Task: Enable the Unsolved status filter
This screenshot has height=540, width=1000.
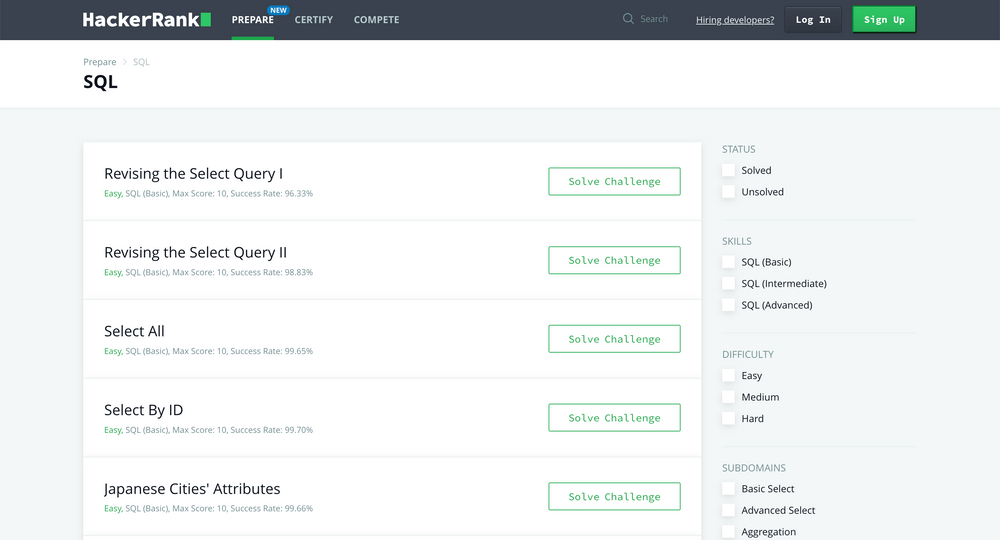Action: click(729, 192)
